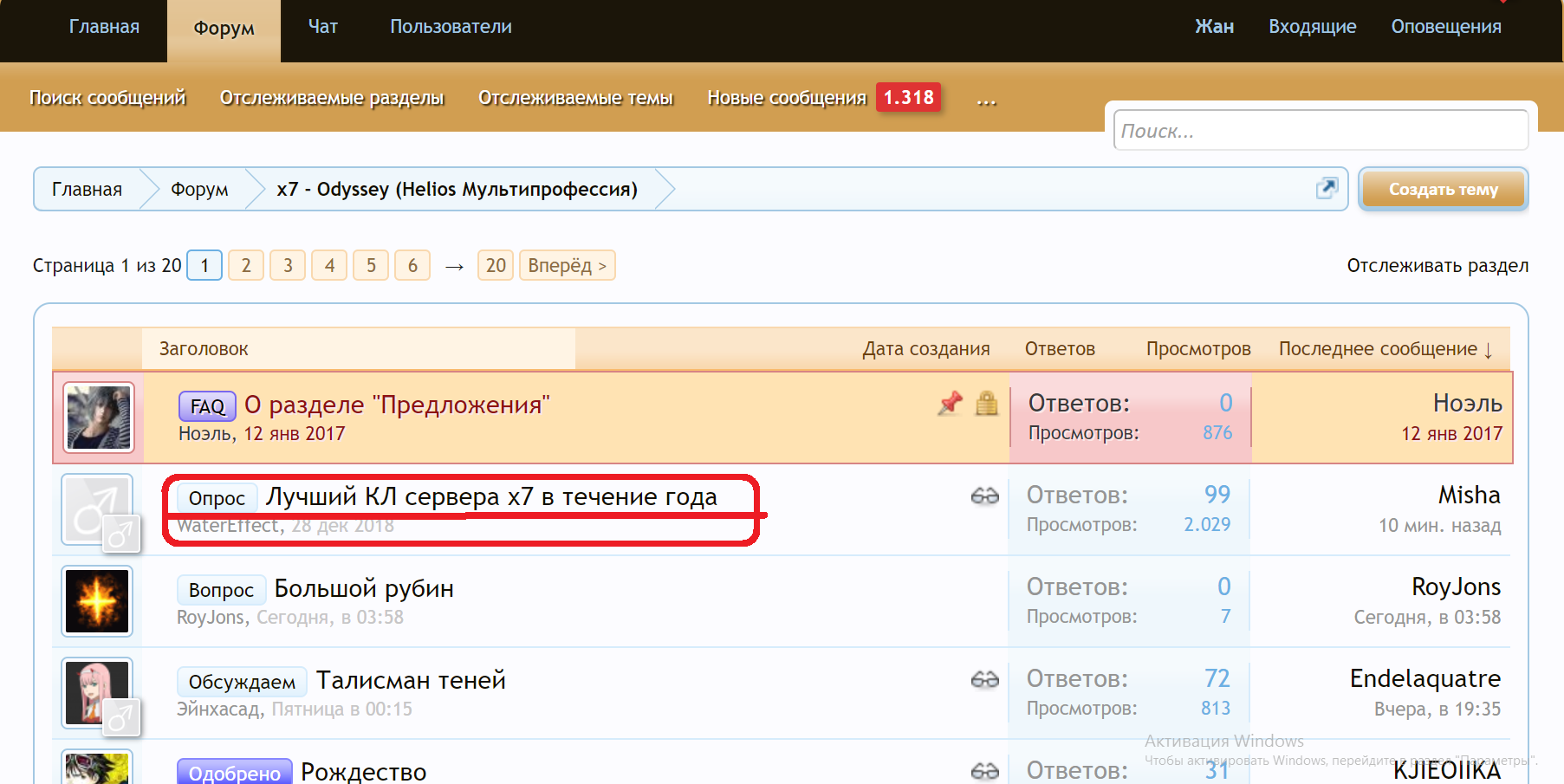This screenshot has height=784, width=1564.
Task: Open Пользователи in the top navigation
Action: (x=451, y=27)
